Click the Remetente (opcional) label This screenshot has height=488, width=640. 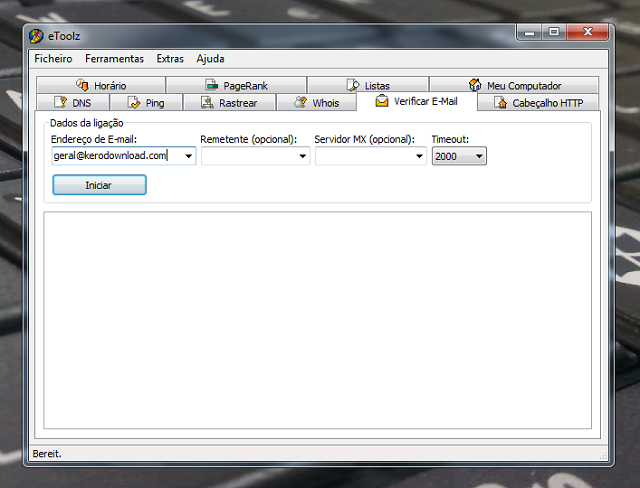tap(249, 139)
